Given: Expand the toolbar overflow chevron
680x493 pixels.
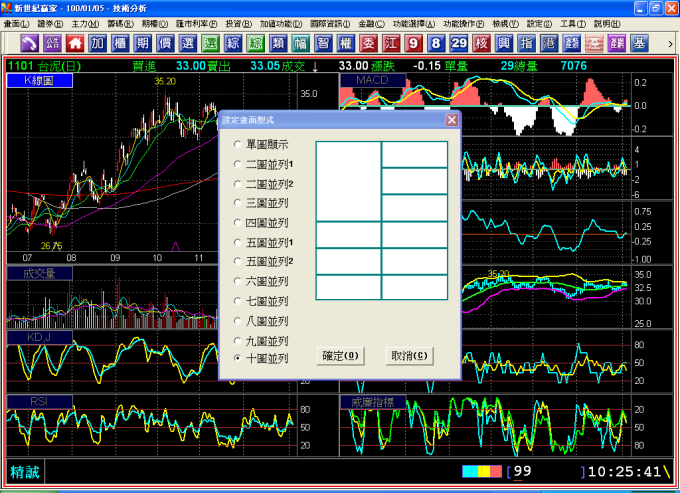Looking at the screenshot, I should point(670,44).
